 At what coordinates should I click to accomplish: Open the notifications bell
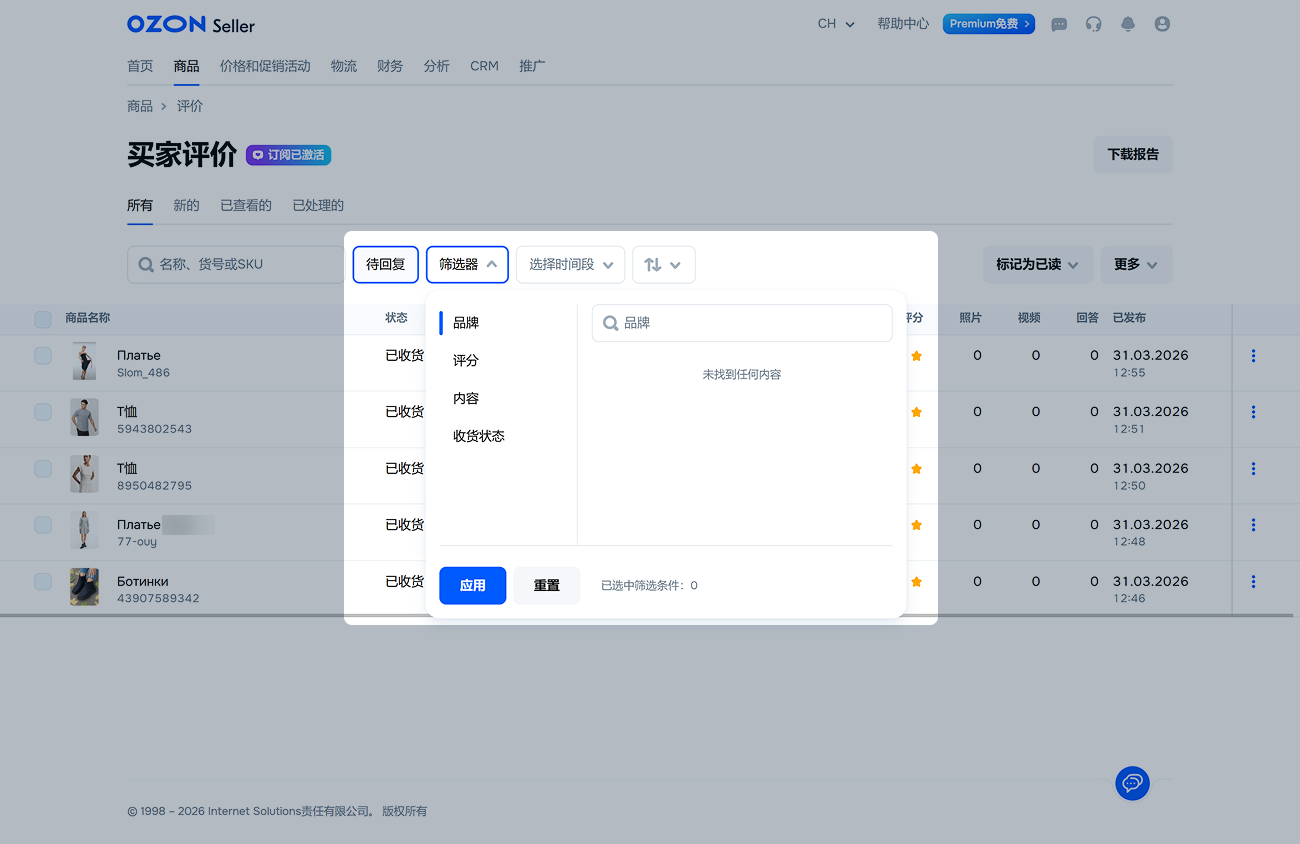click(x=1128, y=24)
